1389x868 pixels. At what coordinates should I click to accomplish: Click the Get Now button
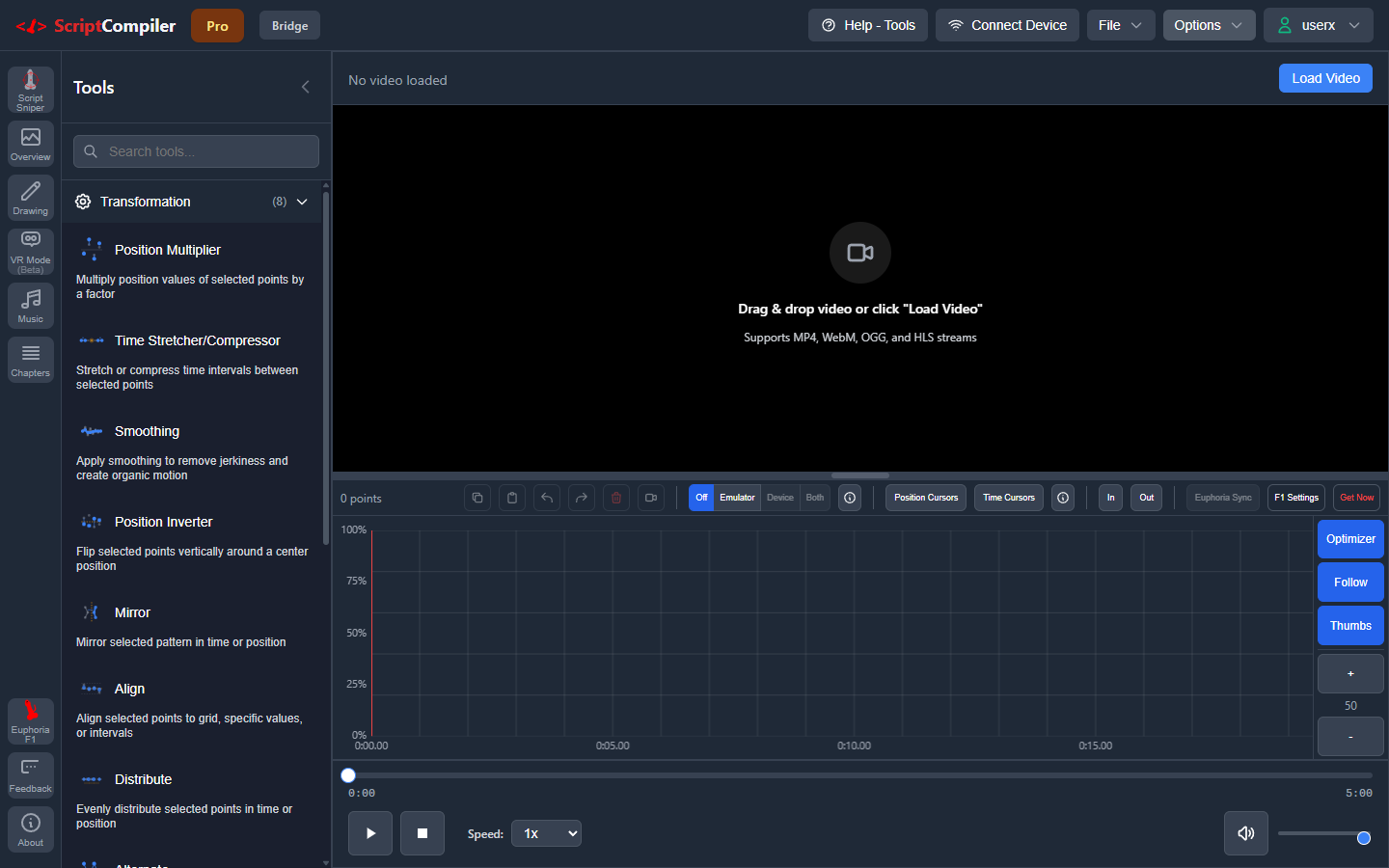pos(1356,498)
